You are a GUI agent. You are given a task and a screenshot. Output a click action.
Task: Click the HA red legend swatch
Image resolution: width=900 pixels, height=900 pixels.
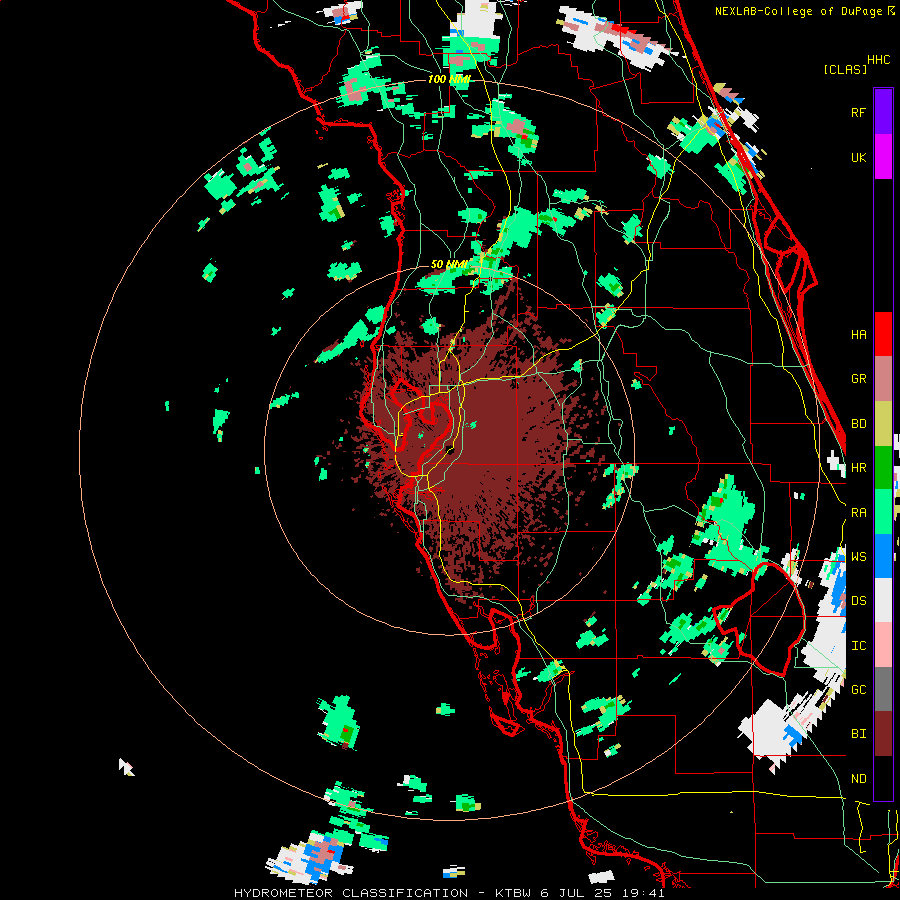click(883, 334)
